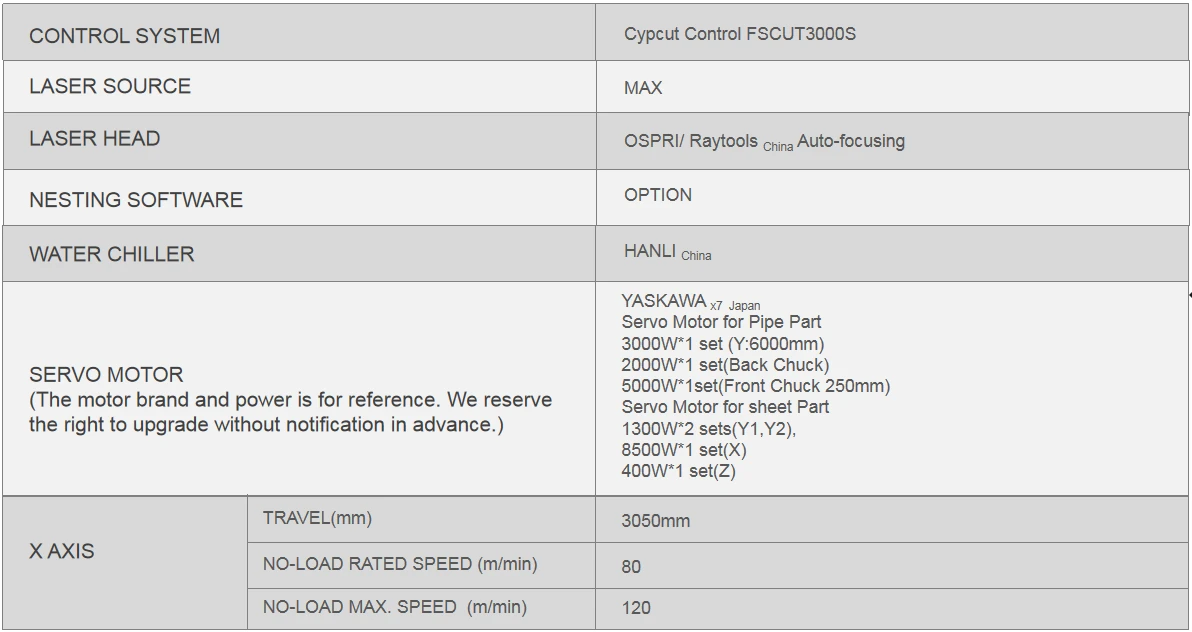1192x632 pixels.
Task: Click the LASER SOURCE label
Action: point(110,86)
